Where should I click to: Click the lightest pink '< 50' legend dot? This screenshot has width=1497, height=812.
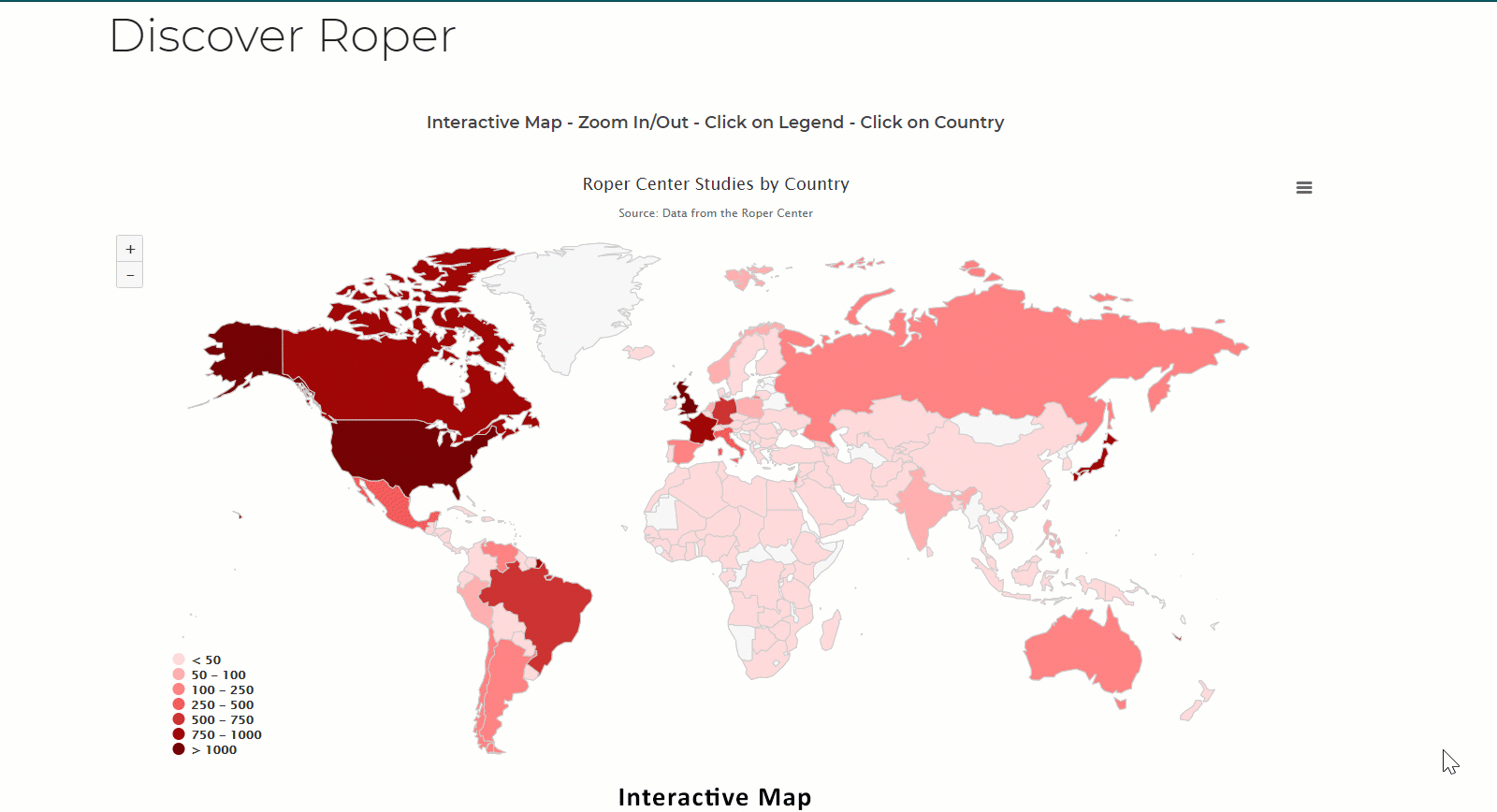(x=179, y=660)
